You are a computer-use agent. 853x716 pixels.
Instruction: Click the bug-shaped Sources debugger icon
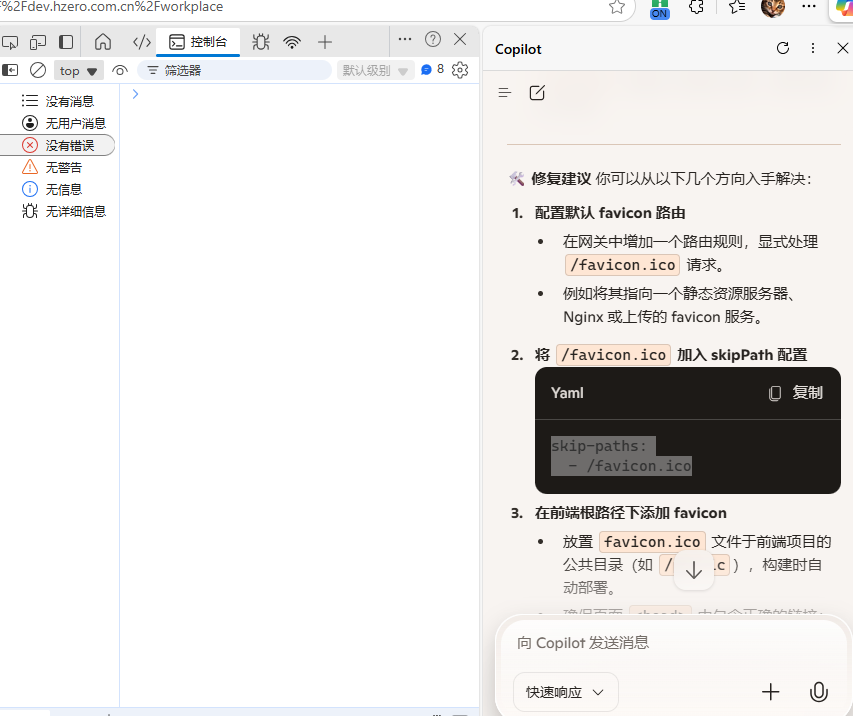(x=261, y=42)
